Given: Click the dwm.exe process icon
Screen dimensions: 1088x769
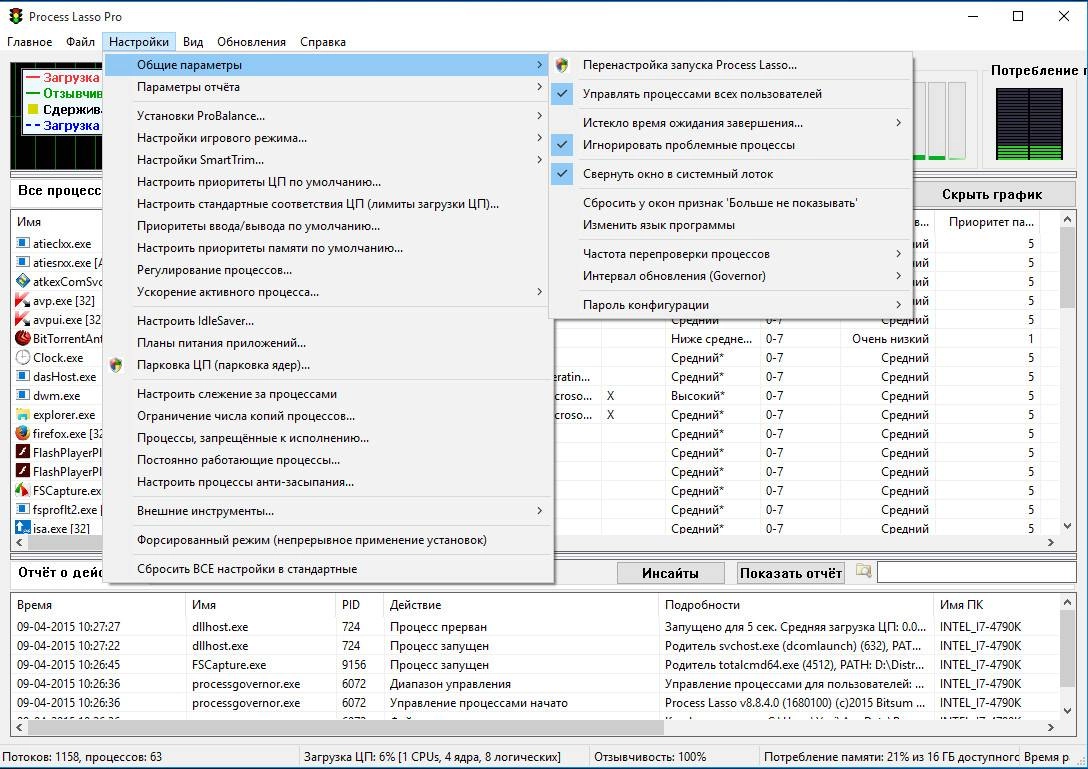Looking at the screenshot, I should tap(23, 395).
